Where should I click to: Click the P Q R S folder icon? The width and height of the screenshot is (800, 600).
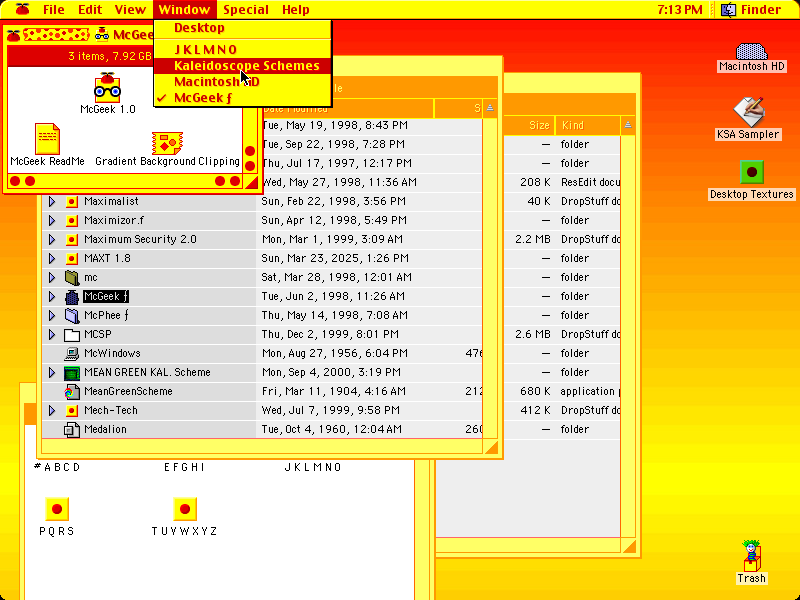pyautogui.click(x=57, y=509)
